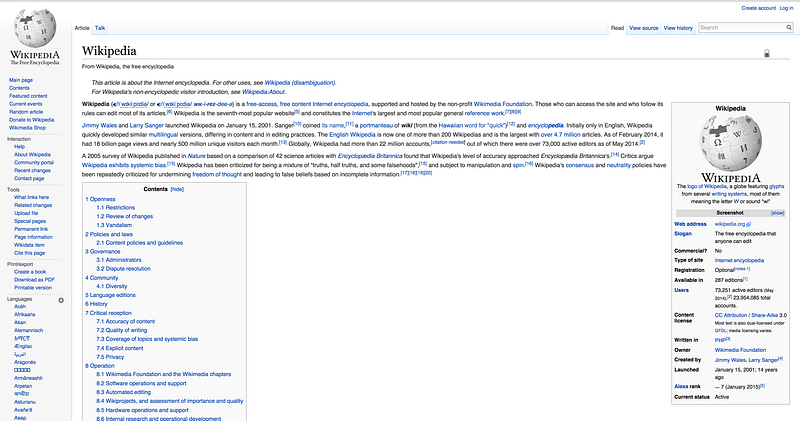This screenshot has height=421, width=800.
Task: Click the Log in link
Action: [x=786, y=8]
